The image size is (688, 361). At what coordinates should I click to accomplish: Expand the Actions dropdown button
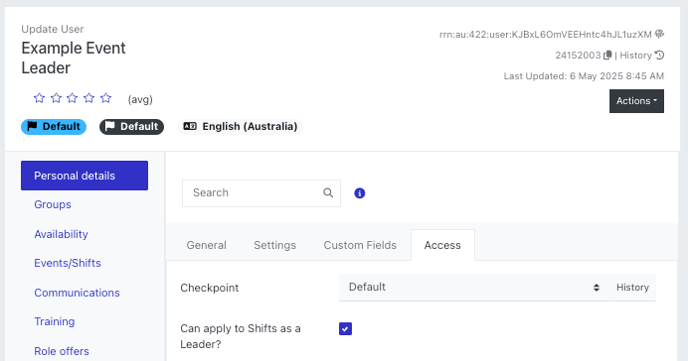pos(636,101)
